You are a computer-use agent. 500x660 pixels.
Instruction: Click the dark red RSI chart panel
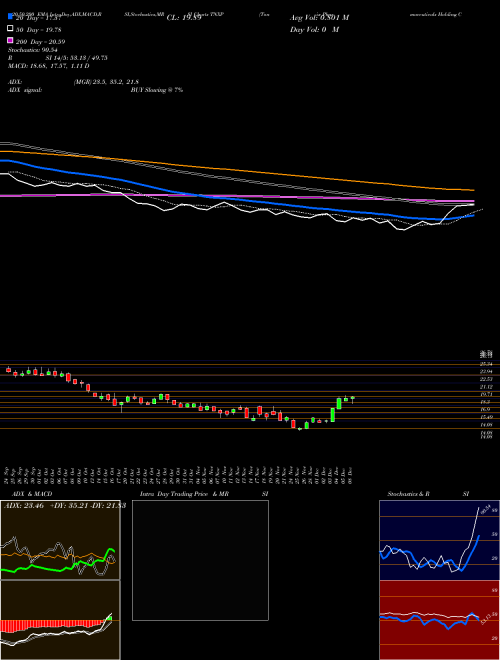pos(439,620)
